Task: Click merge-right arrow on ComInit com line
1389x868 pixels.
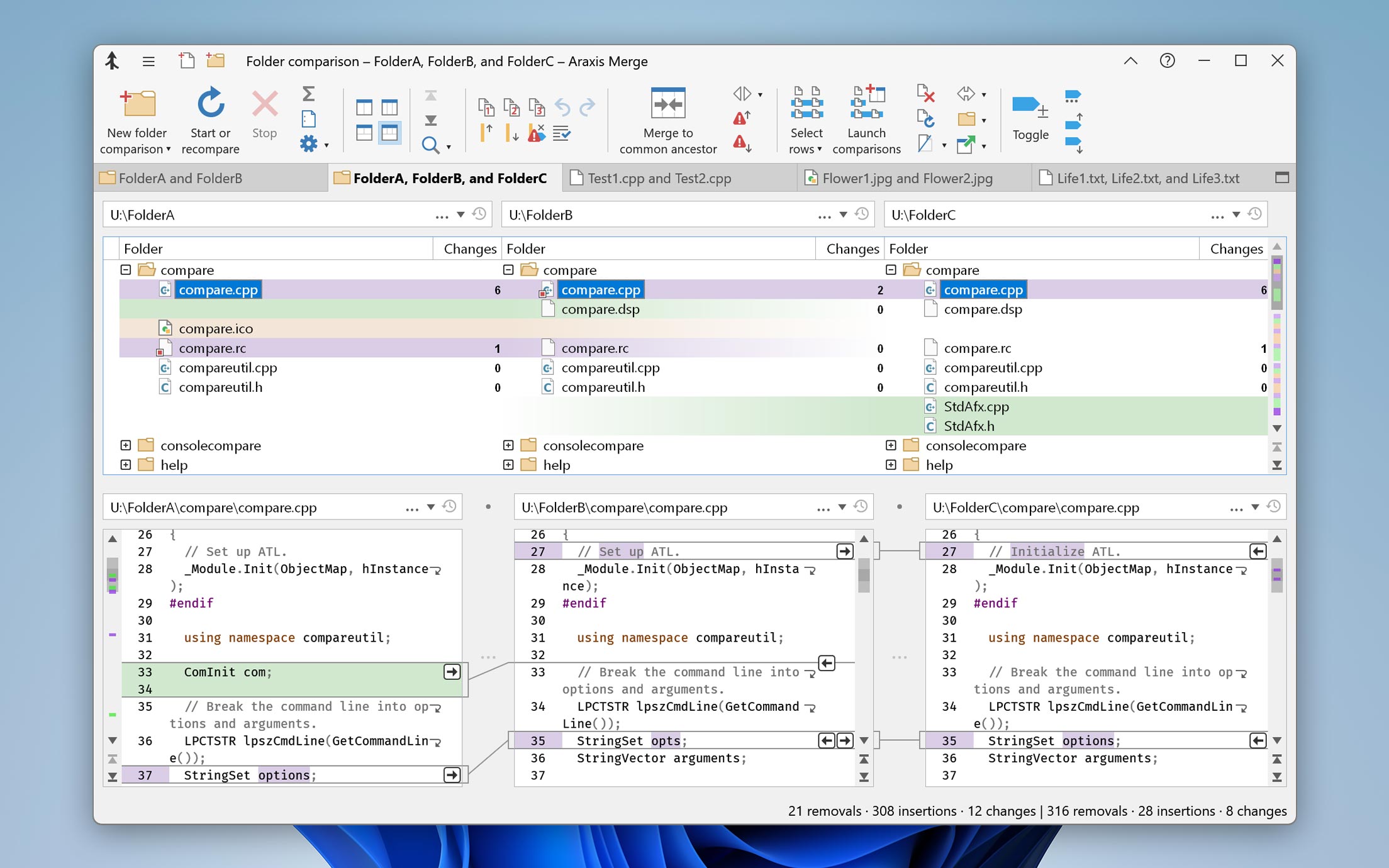Action: coord(452,672)
